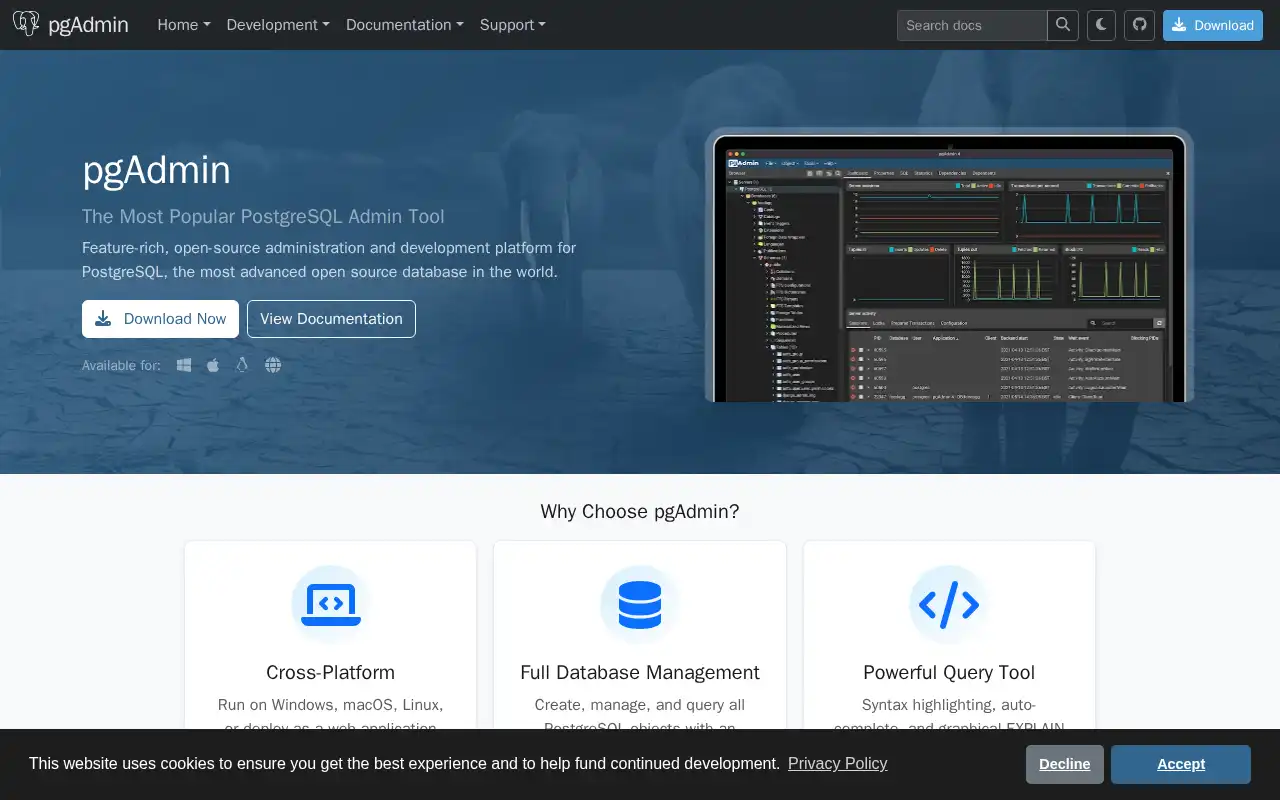
Task: Click the web globe platform icon
Action: pos(273,365)
